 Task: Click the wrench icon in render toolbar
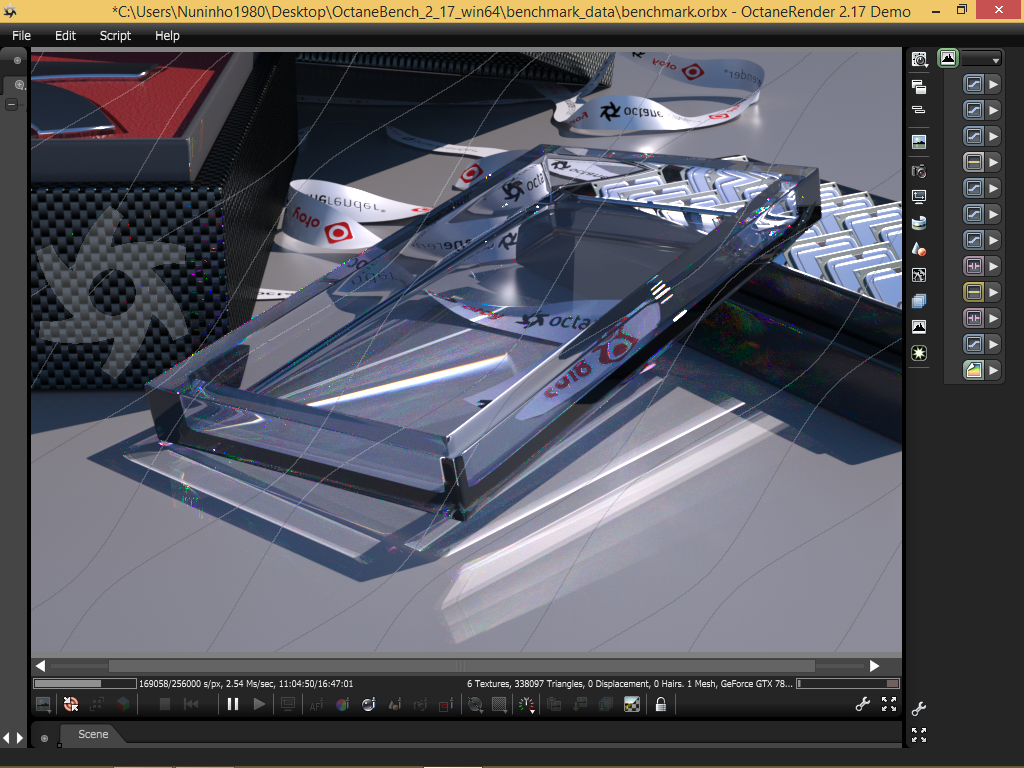click(x=863, y=703)
